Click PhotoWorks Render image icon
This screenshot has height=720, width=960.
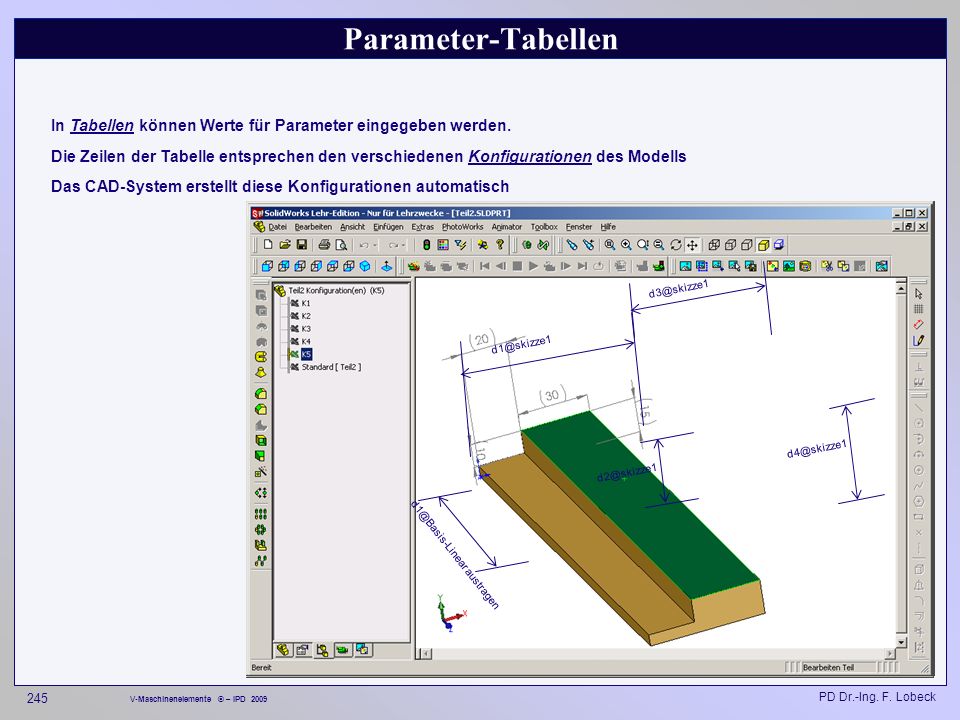pos(686,266)
